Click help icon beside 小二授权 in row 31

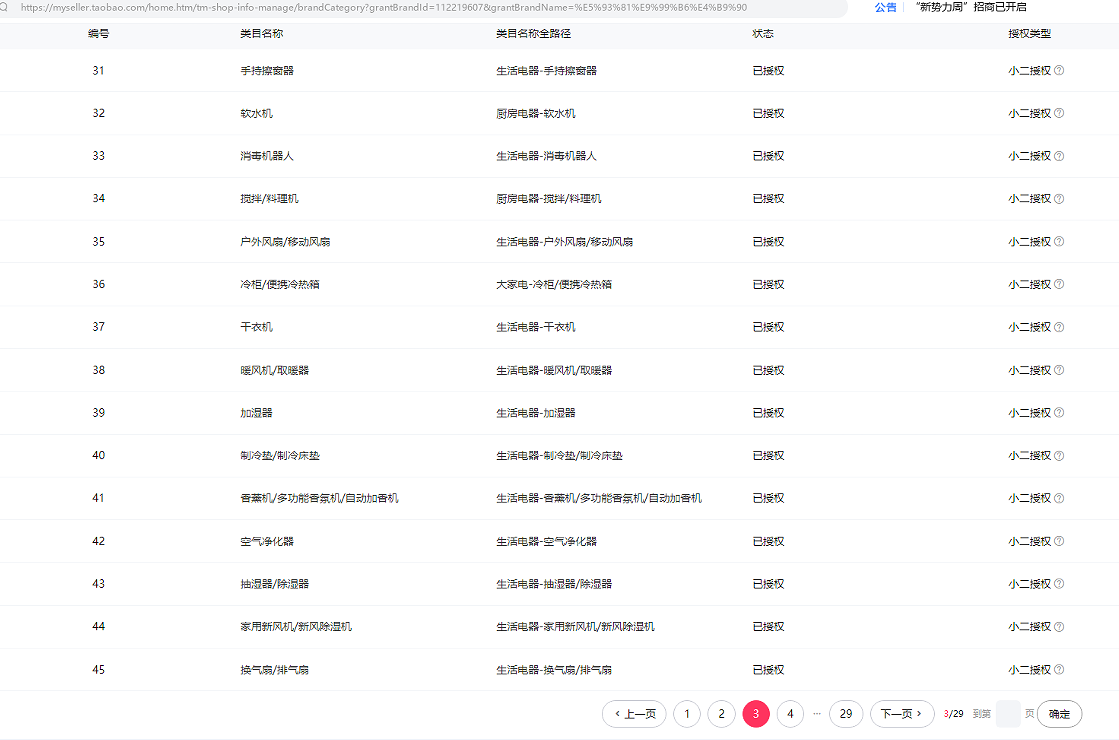tap(1059, 71)
